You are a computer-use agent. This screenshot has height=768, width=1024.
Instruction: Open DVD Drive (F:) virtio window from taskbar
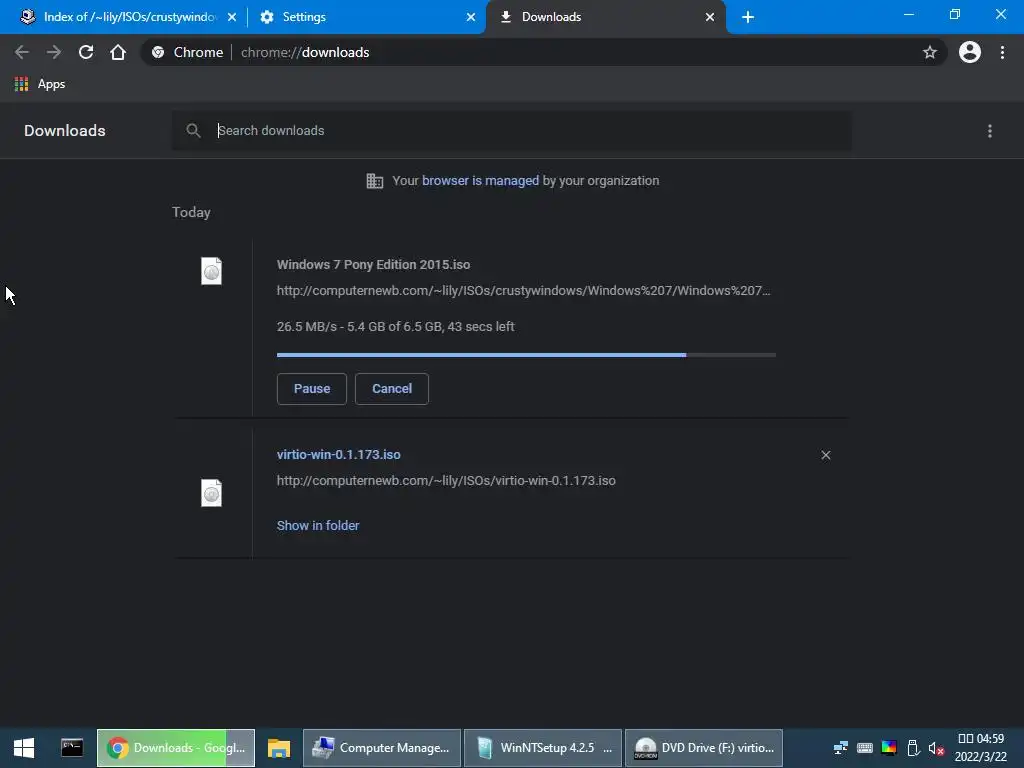(x=704, y=748)
